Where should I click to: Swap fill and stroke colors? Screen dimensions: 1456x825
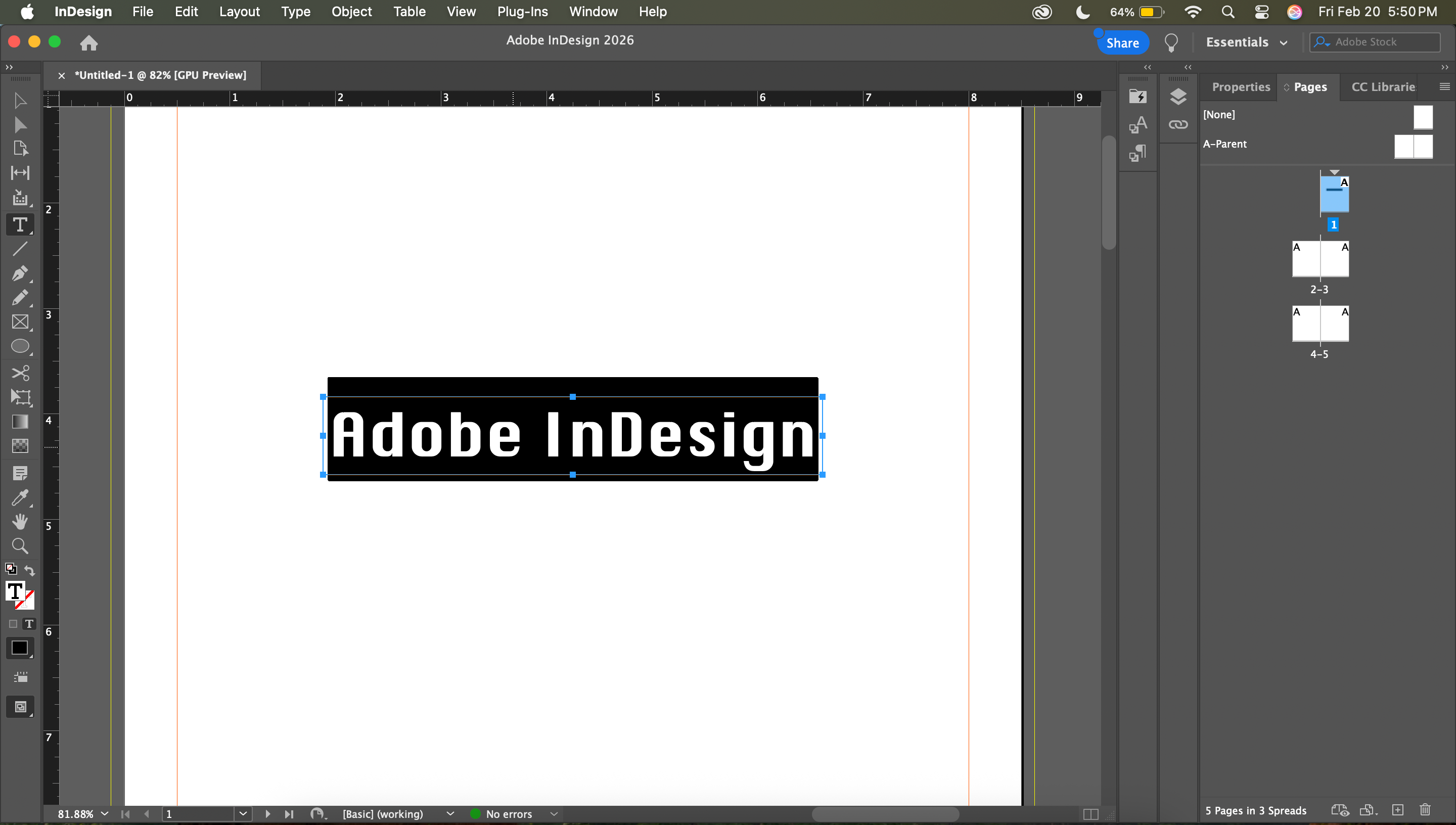(29, 569)
